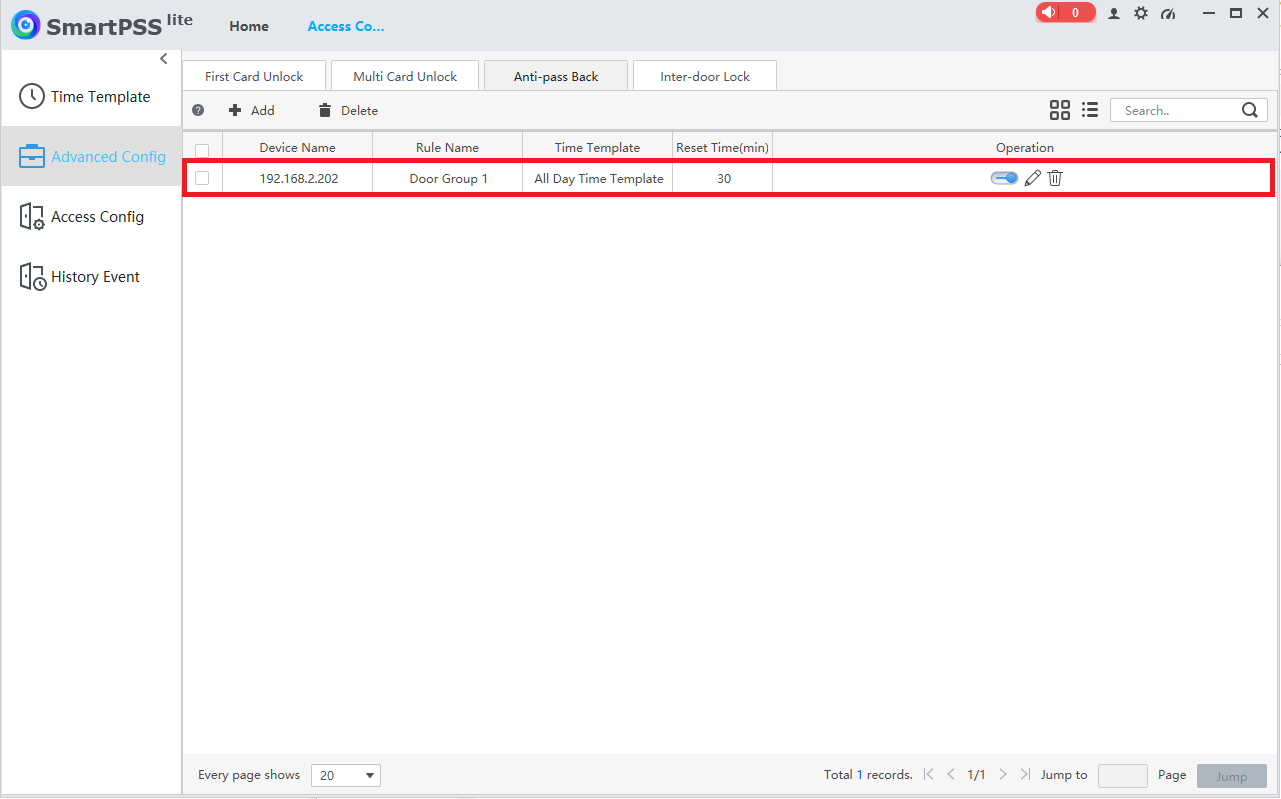The image size is (1281, 799).
Task: Toggle the anti-pass back rule switch off
Action: point(1004,178)
